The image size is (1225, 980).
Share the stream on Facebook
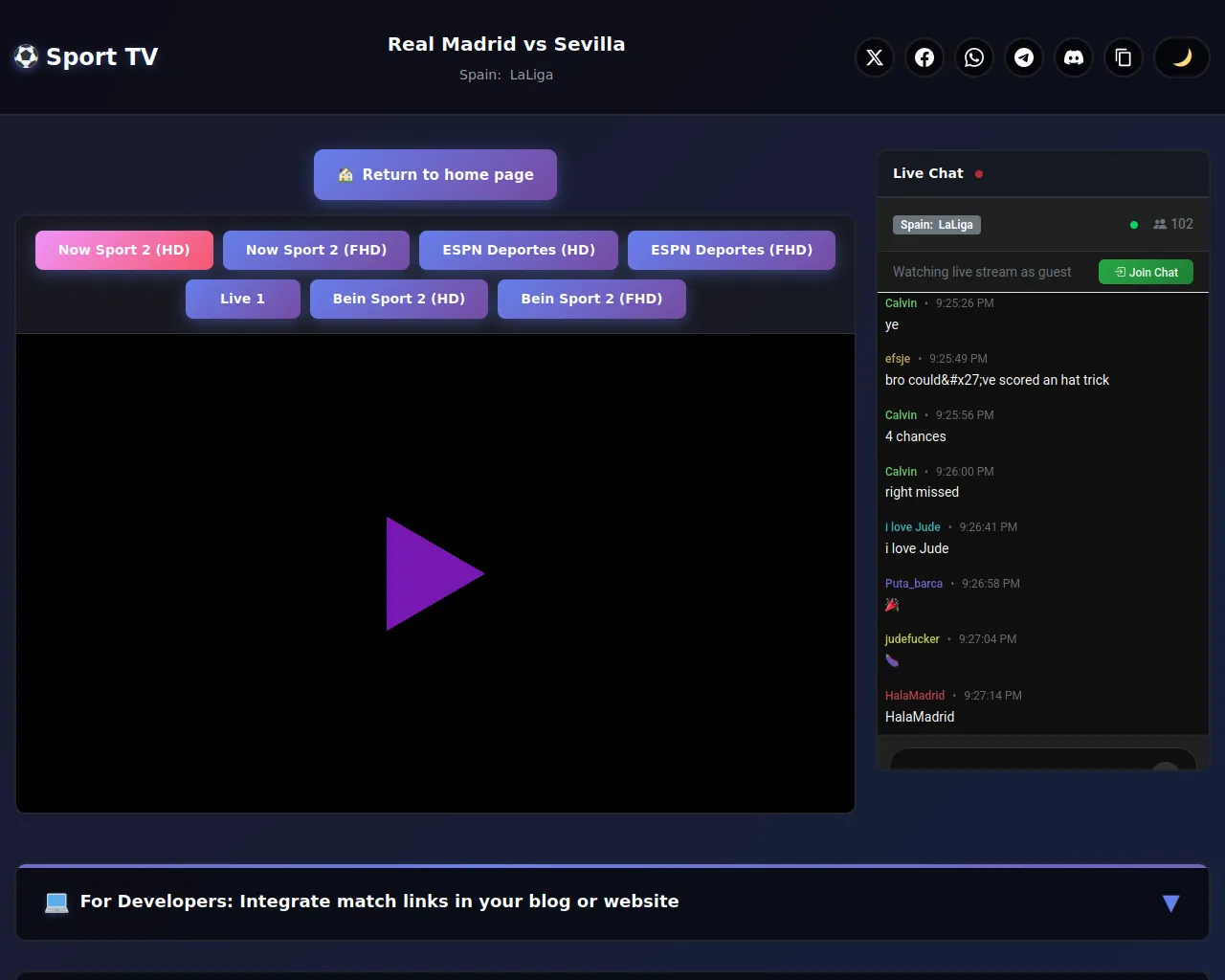click(924, 57)
